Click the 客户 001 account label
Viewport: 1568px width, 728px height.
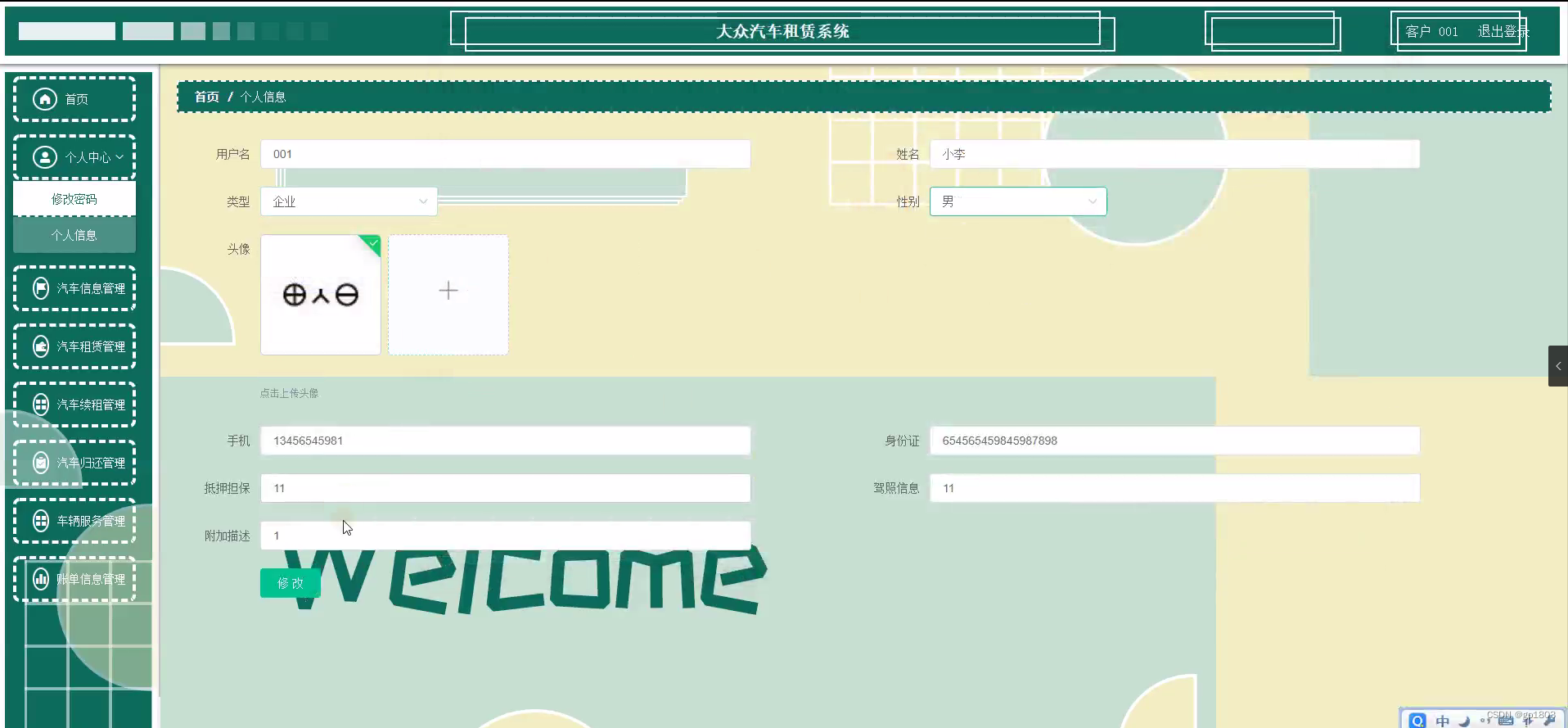point(1431,31)
